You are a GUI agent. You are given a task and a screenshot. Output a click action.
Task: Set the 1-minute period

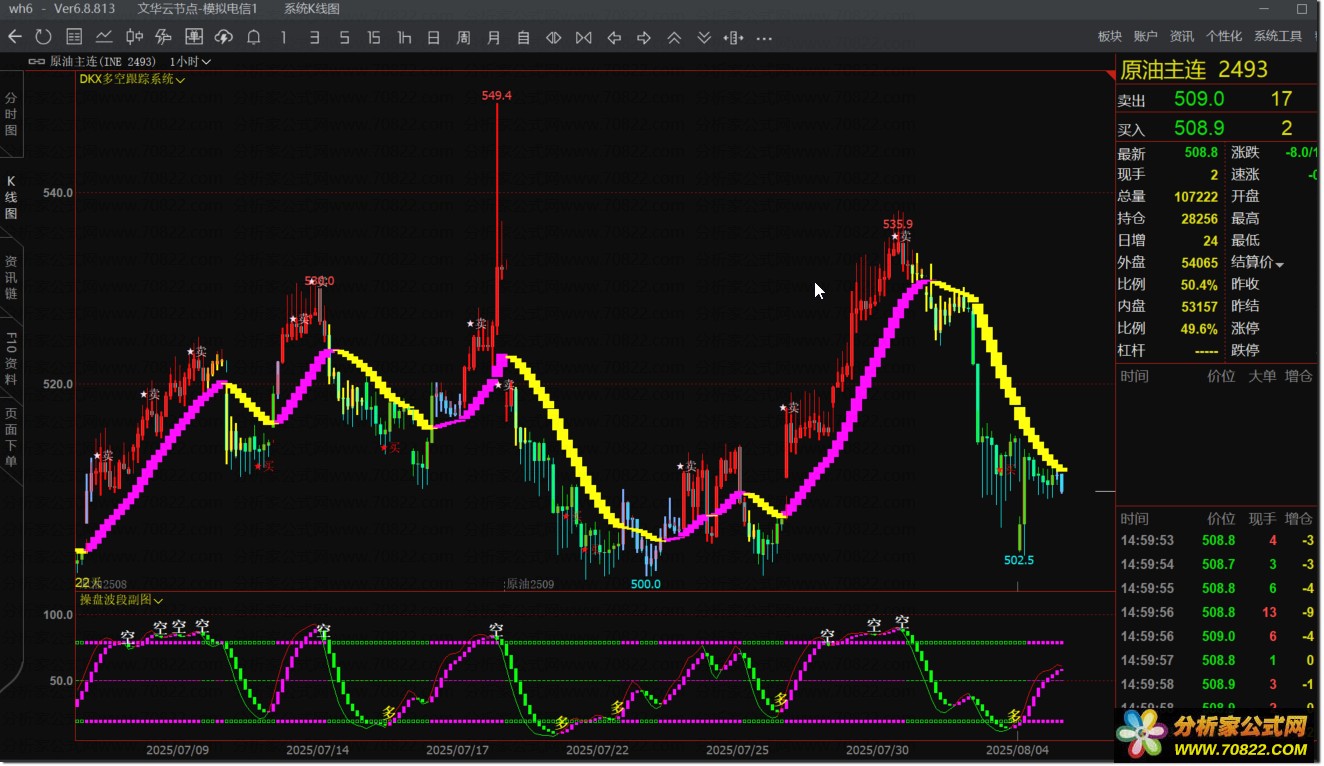[x=284, y=37]
